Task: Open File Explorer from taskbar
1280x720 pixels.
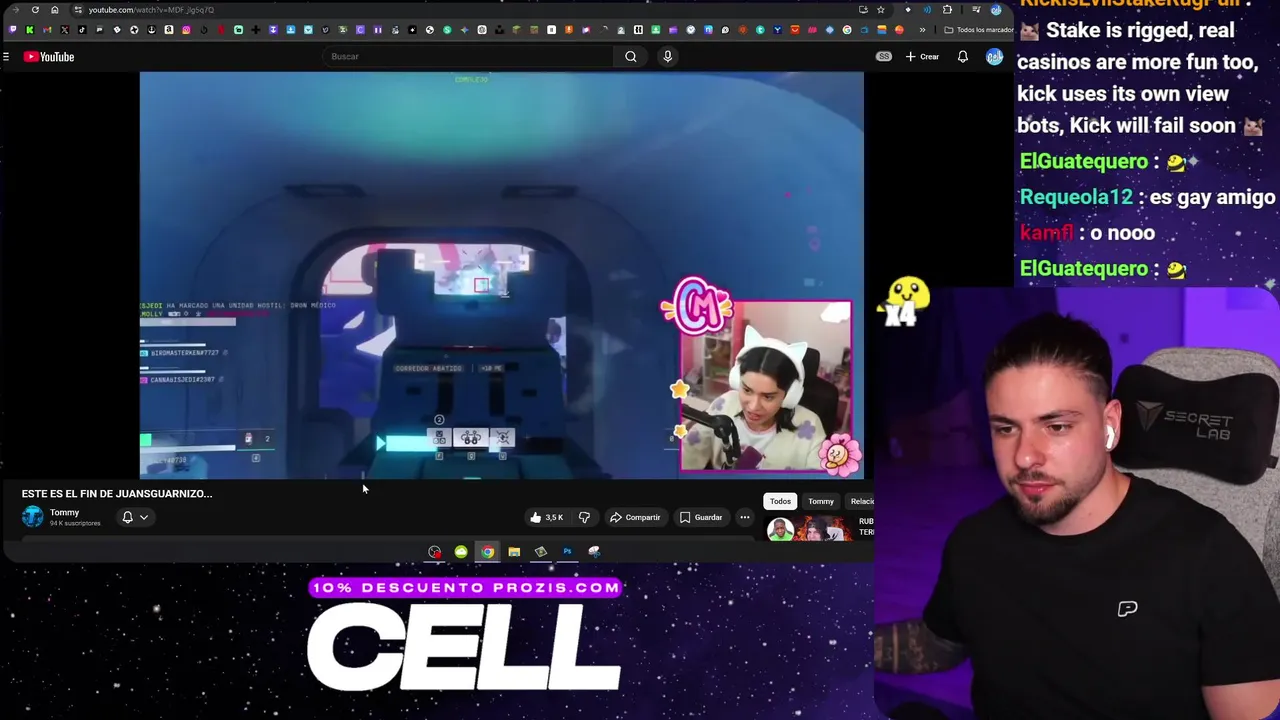Action: [x=514, y=552]
